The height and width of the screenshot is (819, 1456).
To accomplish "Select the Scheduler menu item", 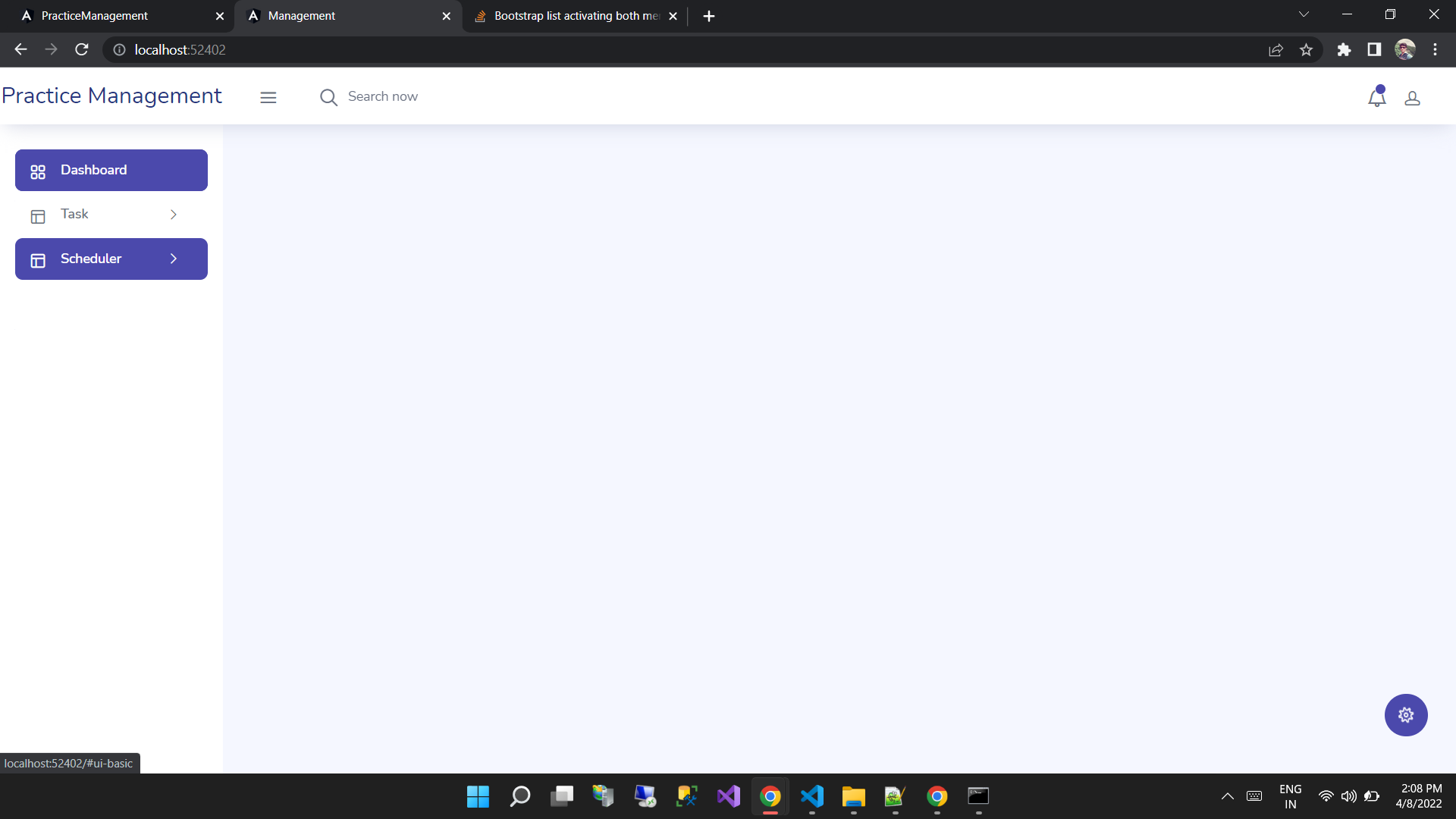I will 111,259.
